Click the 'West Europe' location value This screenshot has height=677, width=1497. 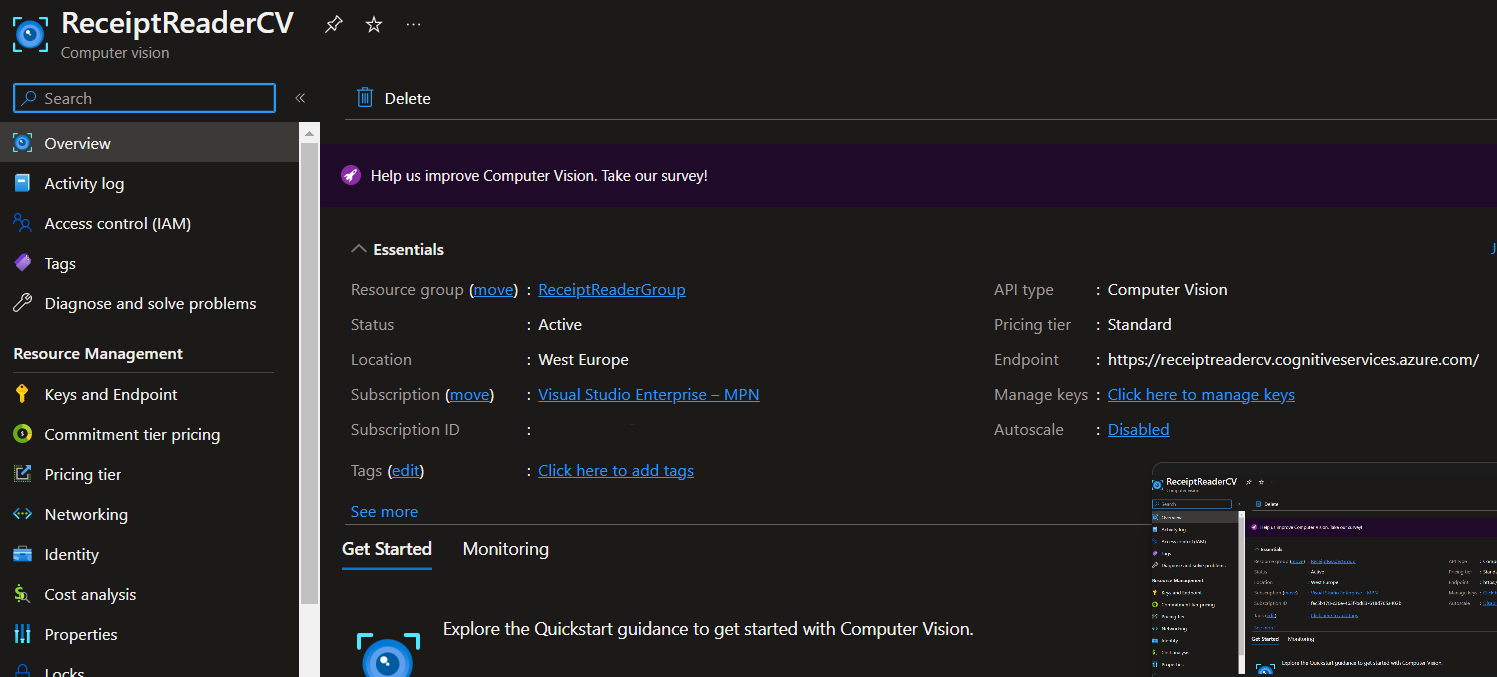[583, 360]
